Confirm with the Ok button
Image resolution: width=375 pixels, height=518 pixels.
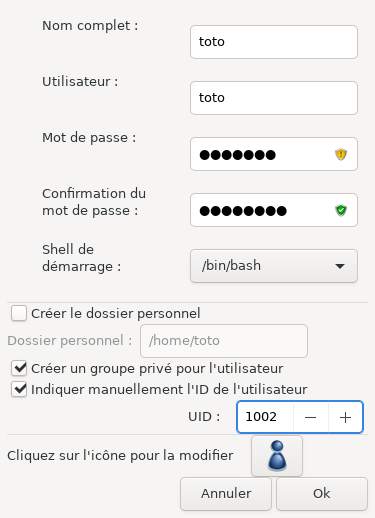tap(322, 494)
